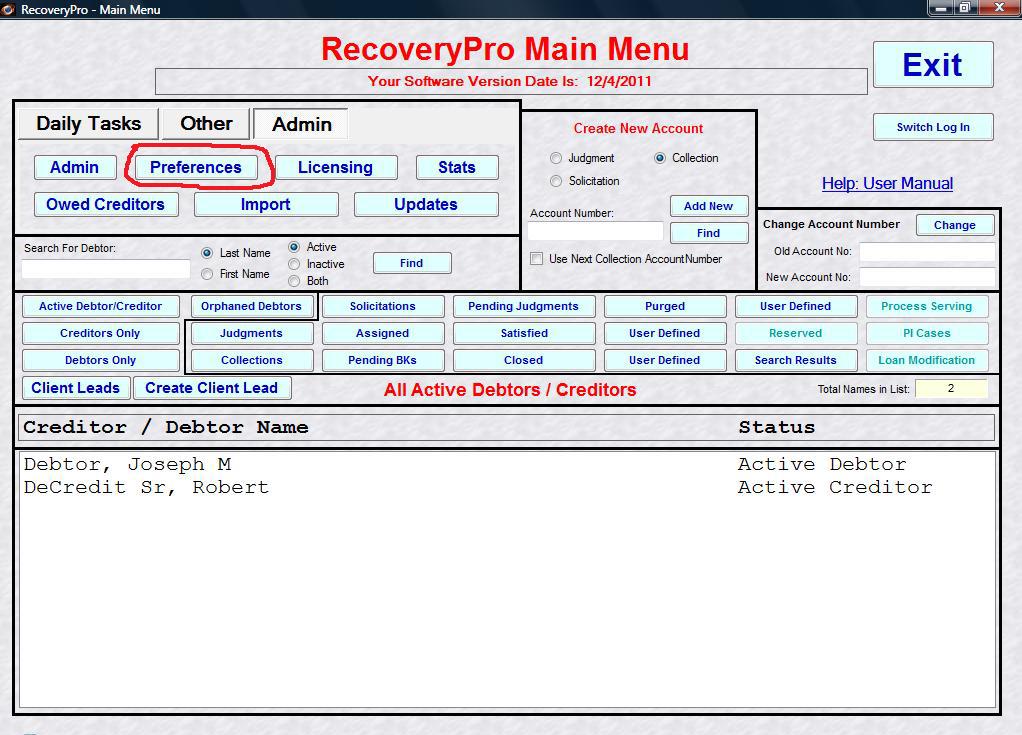Image resolution: width=1022 pixels, height=735 pixels.
Task: Show the Judgments list
Action: [252, 333]
